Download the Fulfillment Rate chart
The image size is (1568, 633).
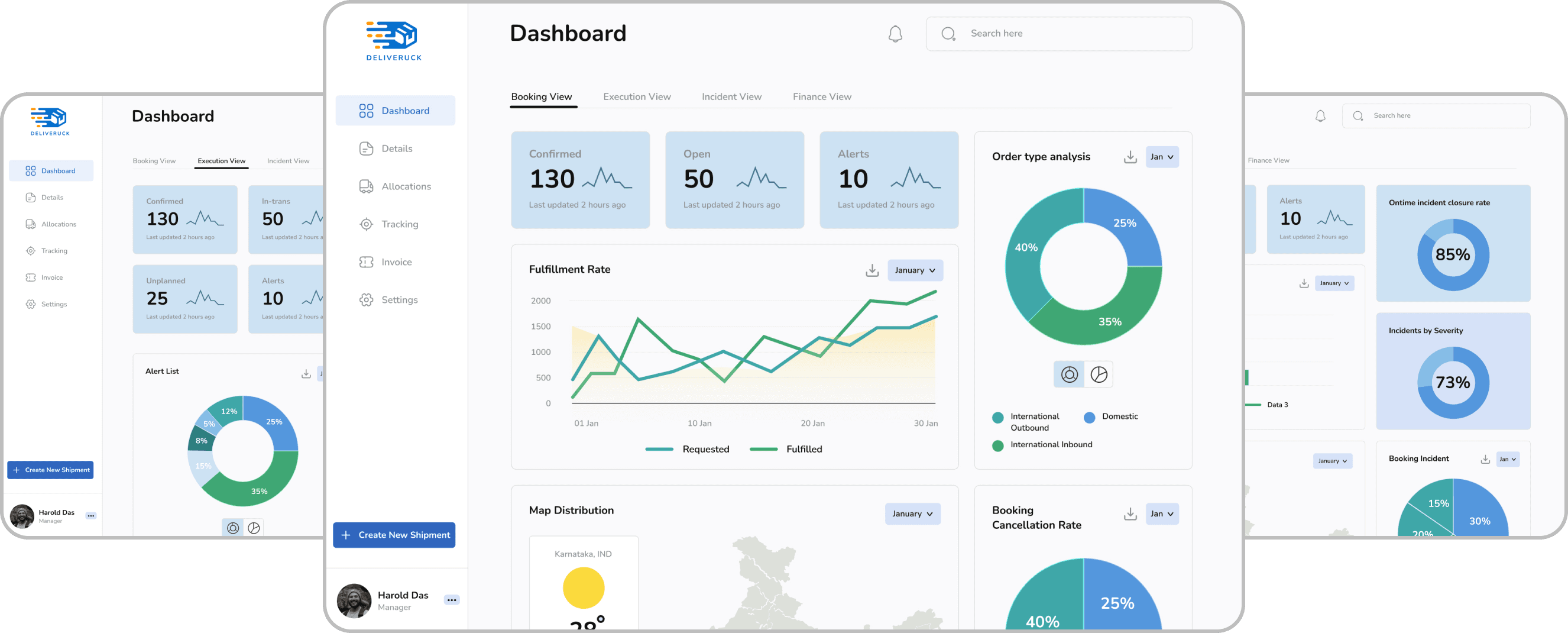872,270
